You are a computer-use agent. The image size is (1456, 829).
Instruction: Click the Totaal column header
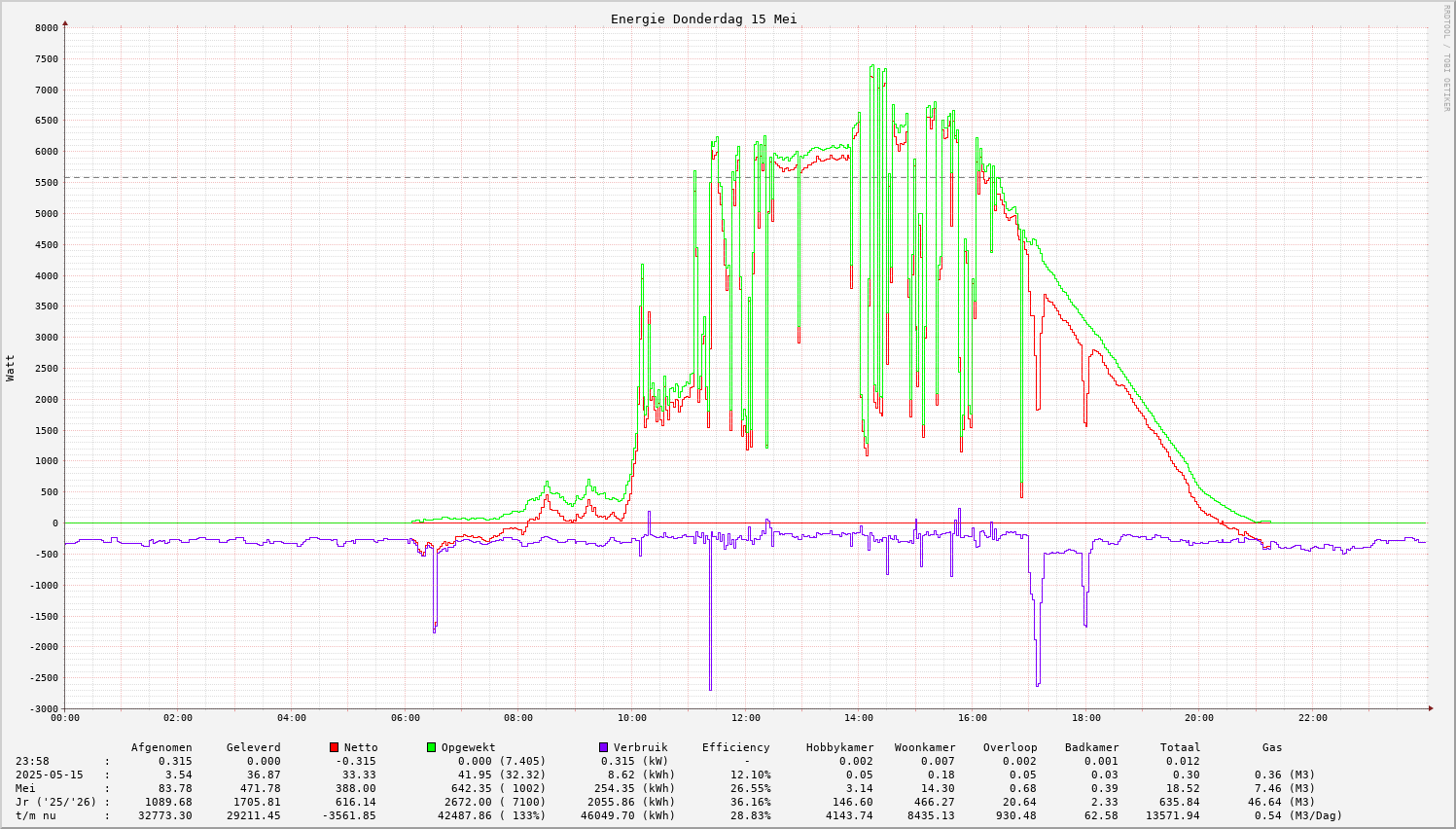[1180, 747]
